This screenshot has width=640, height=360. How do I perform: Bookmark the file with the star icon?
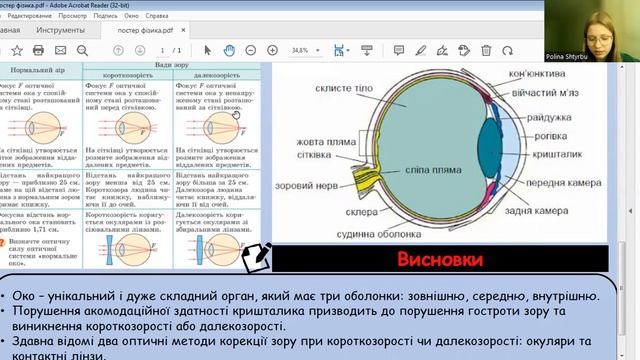coord(17,51)
